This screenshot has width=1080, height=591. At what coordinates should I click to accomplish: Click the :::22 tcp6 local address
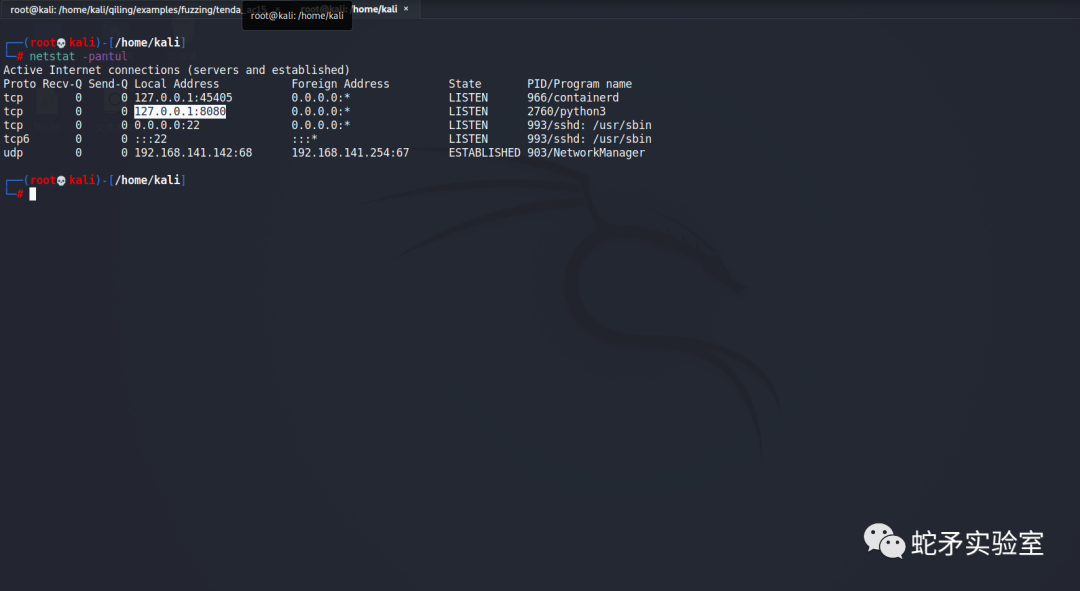tap(150, 139)
